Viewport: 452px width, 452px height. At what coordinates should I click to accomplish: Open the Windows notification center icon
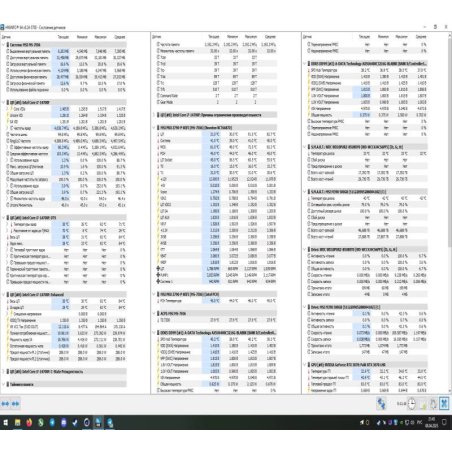point(444,422)
